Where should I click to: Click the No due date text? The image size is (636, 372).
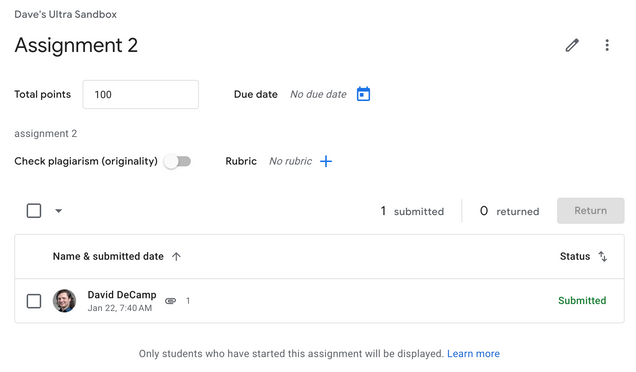(x=318, y=95)
